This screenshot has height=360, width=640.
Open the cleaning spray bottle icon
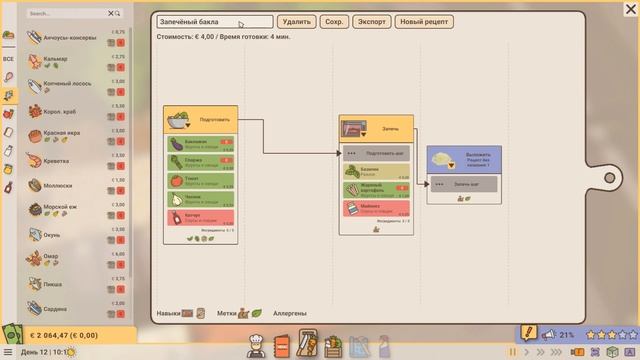(384, 347)
